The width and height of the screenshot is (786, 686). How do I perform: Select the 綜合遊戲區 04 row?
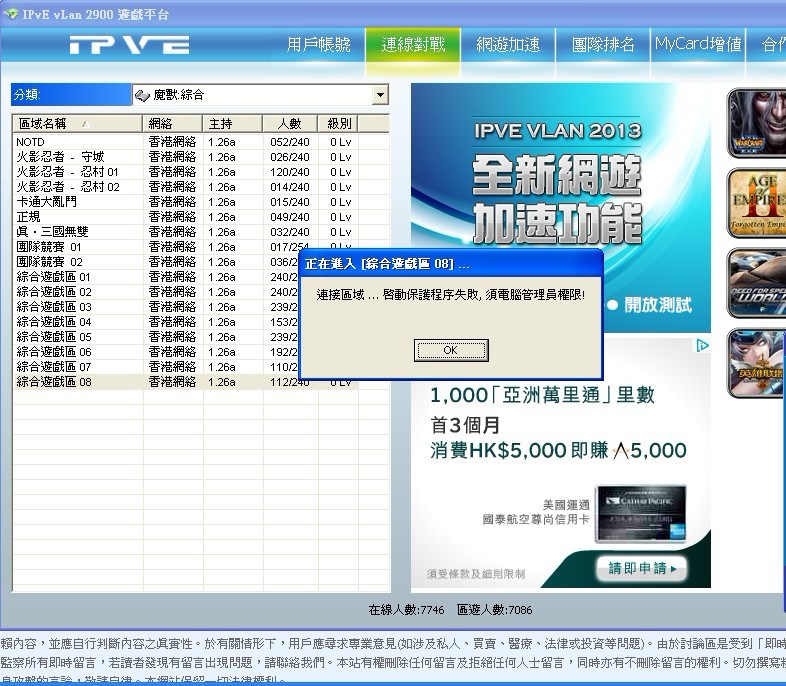click(156, 322)
